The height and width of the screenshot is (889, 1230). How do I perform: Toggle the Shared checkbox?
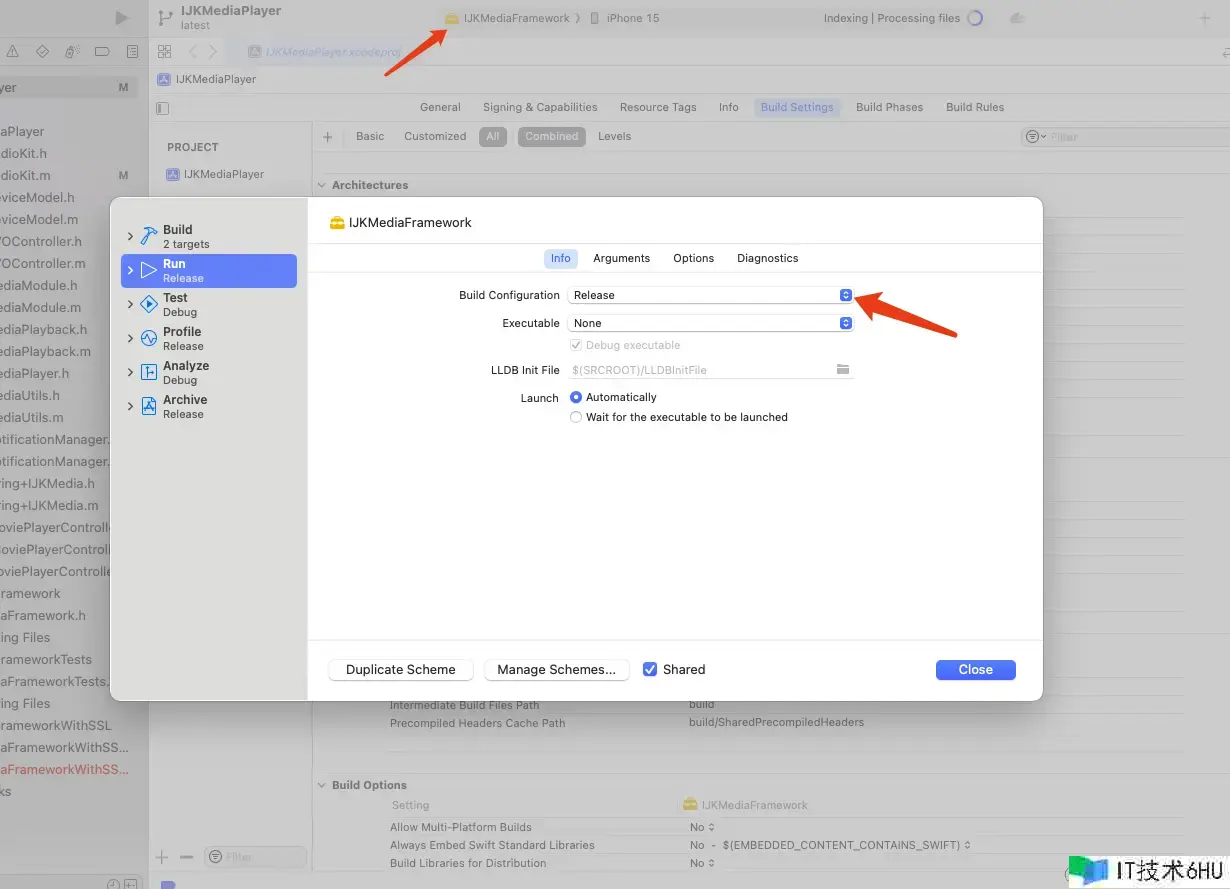click(x=650, y=670)
